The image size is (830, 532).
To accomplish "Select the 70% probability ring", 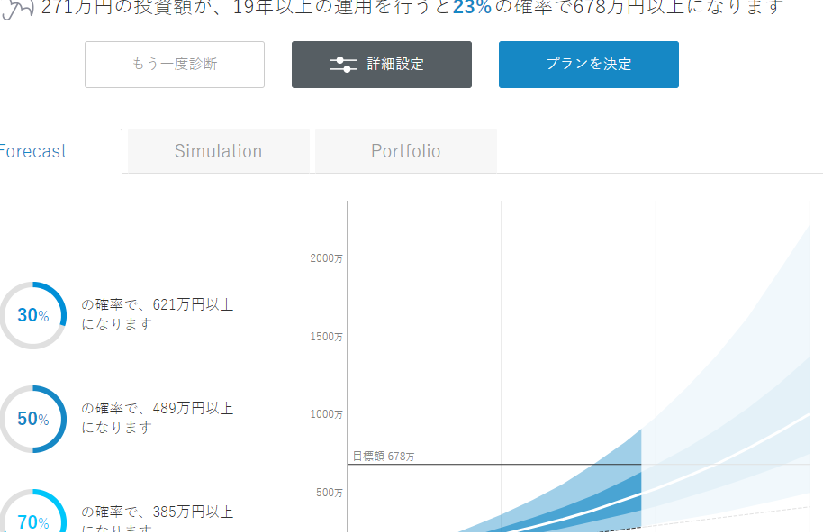I will point(33,511).
